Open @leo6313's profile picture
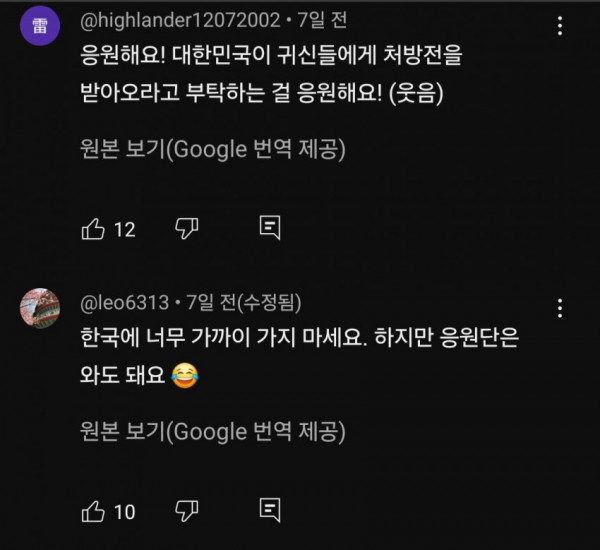 38,304
